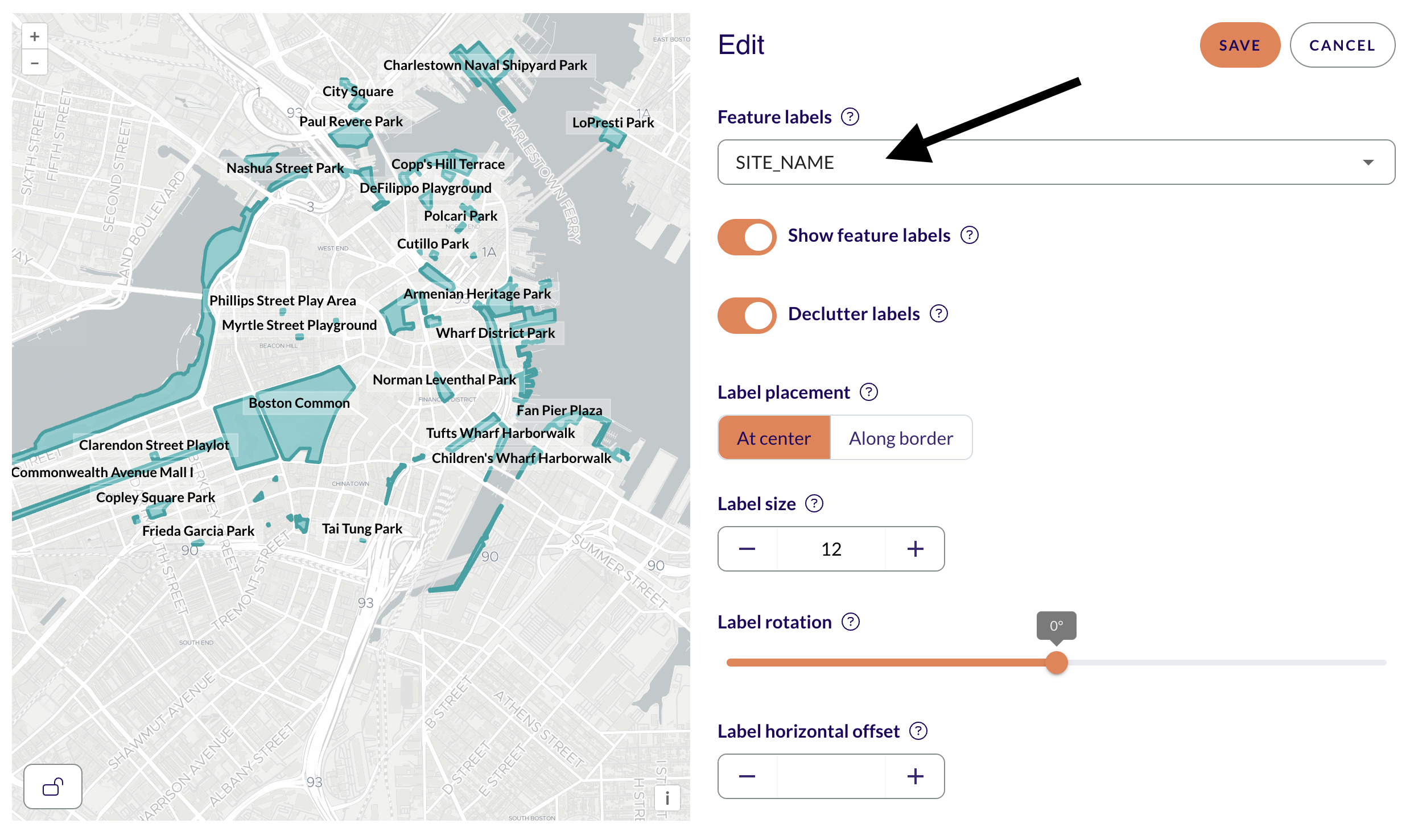Click the City Square map label
The height and width of the screenshot is (840, 1414).
coord(358,91)
